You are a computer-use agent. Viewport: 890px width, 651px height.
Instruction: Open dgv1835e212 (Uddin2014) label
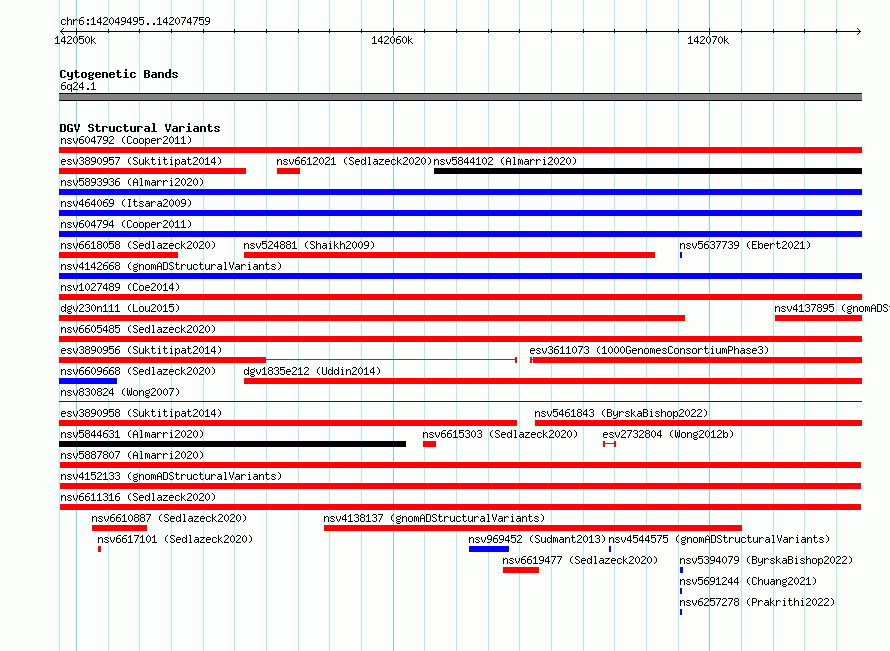pyautogui.click(x=312, y=371)
